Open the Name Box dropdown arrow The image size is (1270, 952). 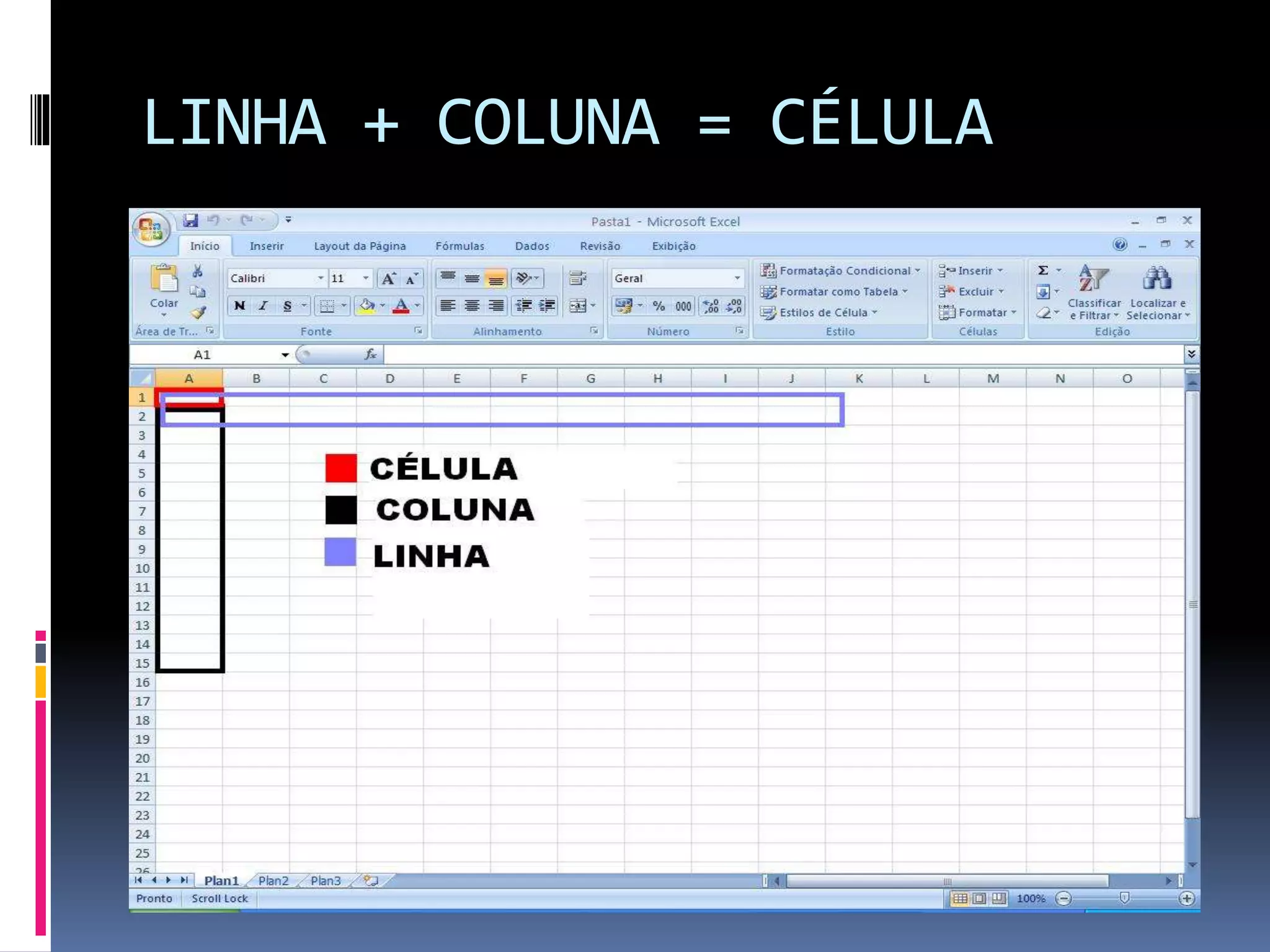[x=285, y=355]
